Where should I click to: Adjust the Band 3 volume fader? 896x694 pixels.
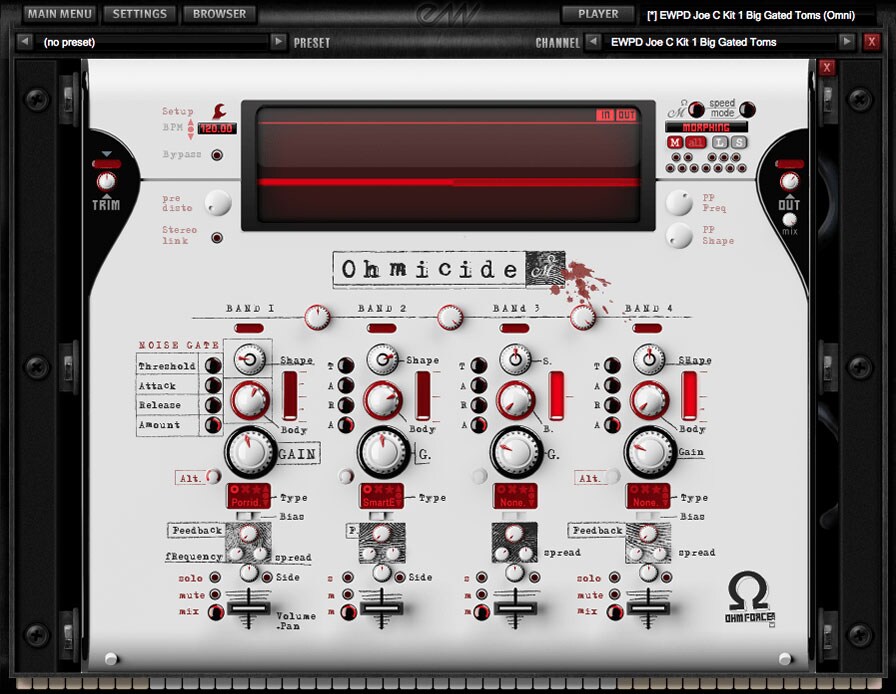(x=515, y=608)
